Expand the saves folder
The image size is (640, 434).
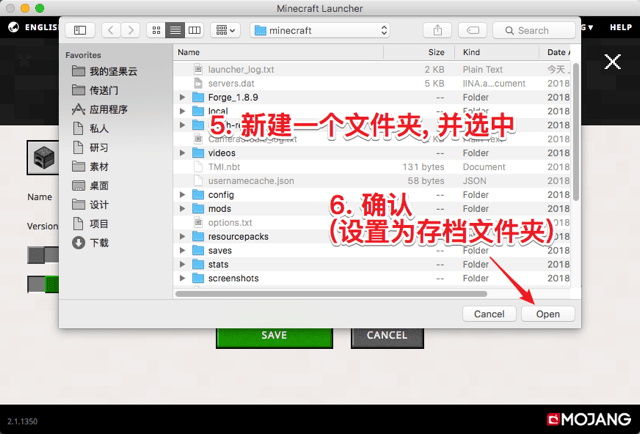(x=182, y=251)
